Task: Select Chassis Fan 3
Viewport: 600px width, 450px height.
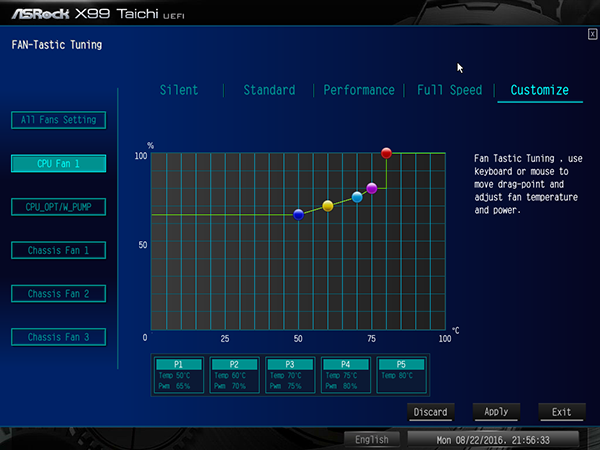Action: tap(59, 337)
